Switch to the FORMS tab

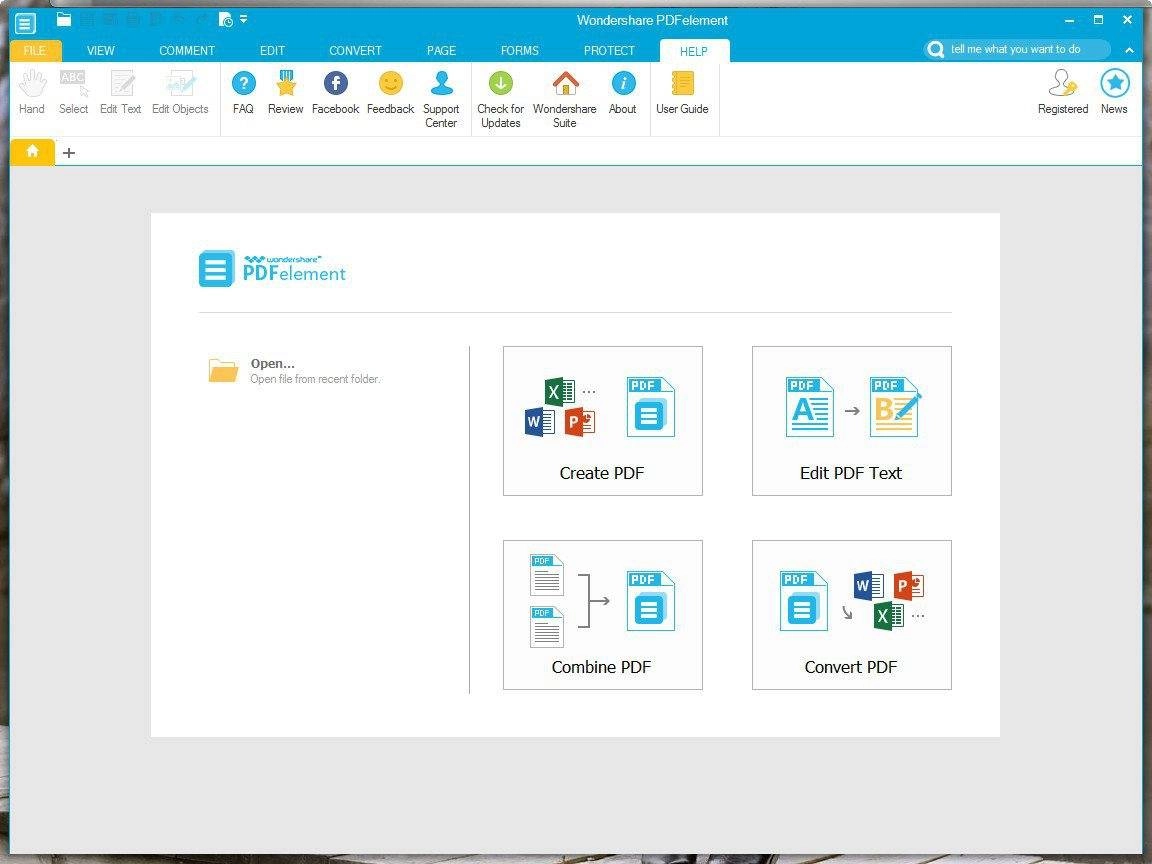(x=519, y=51)
